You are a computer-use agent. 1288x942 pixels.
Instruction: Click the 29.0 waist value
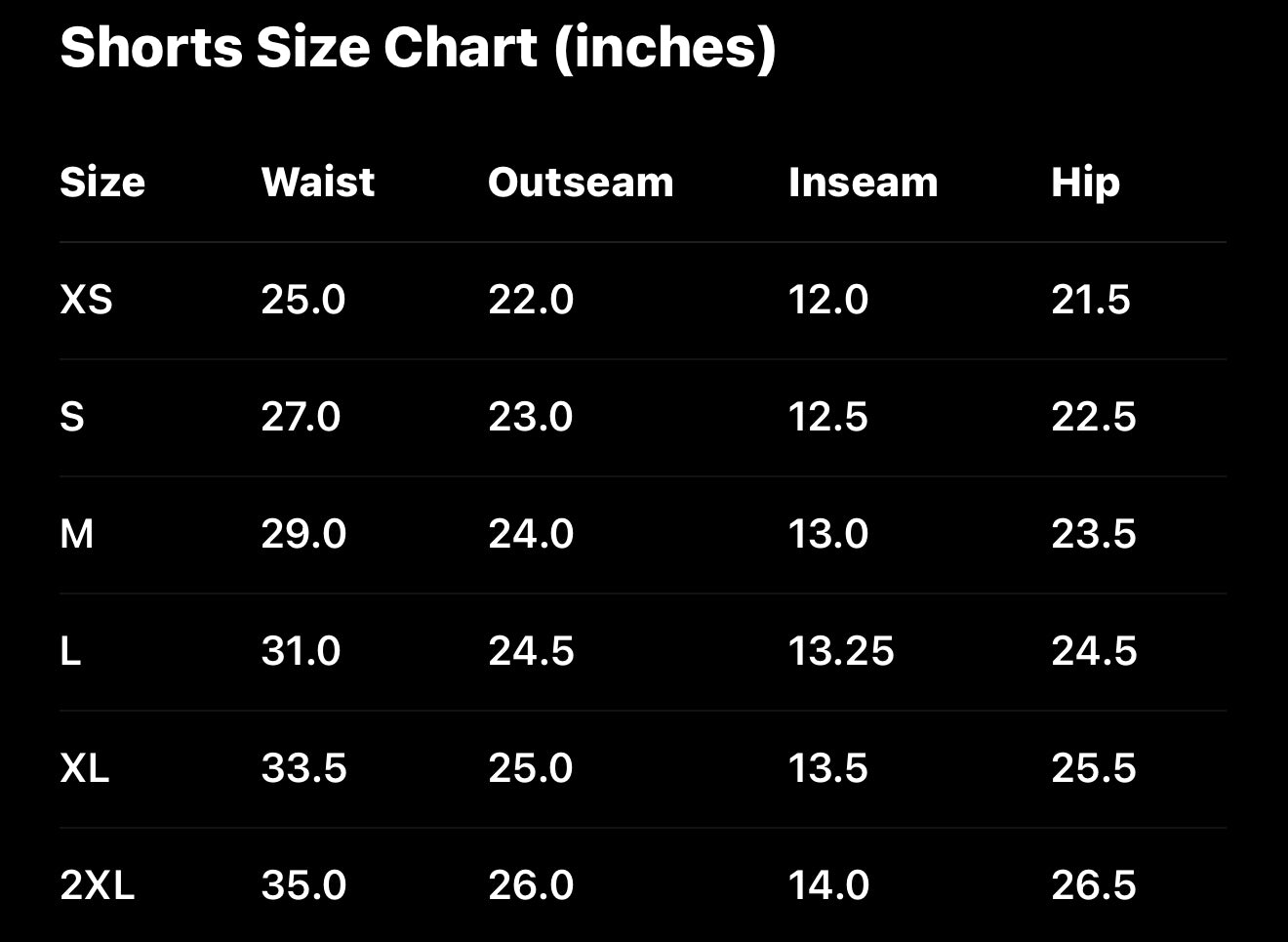[303, 534]
